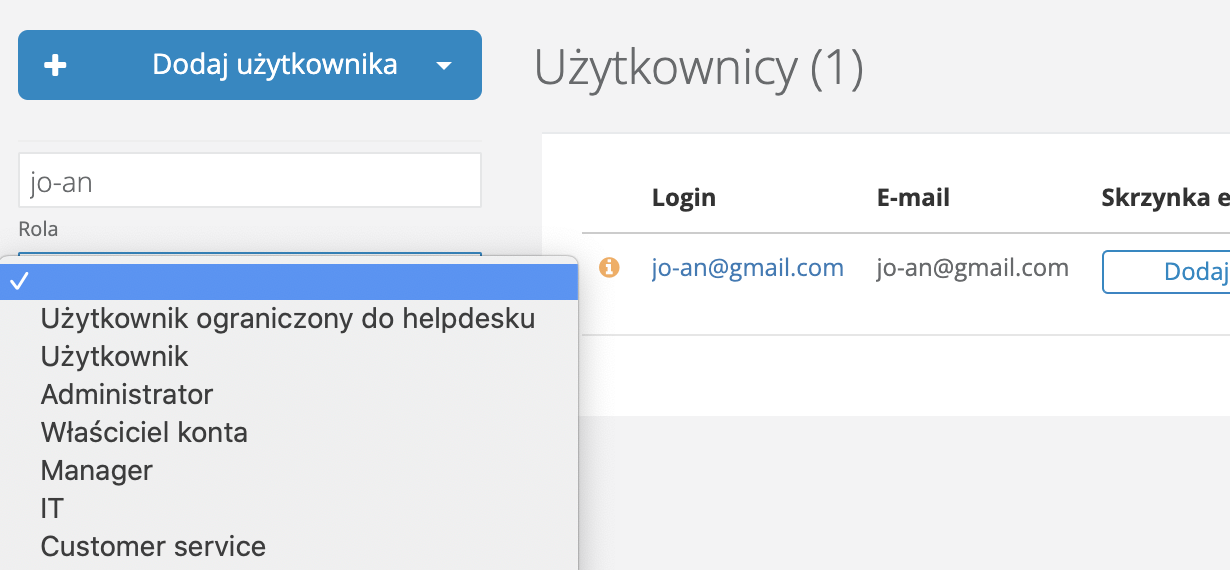Choose the plain Użytkownik role option
The height and width of the screenshot is (570, 1230).
click(x=115, y=356)
